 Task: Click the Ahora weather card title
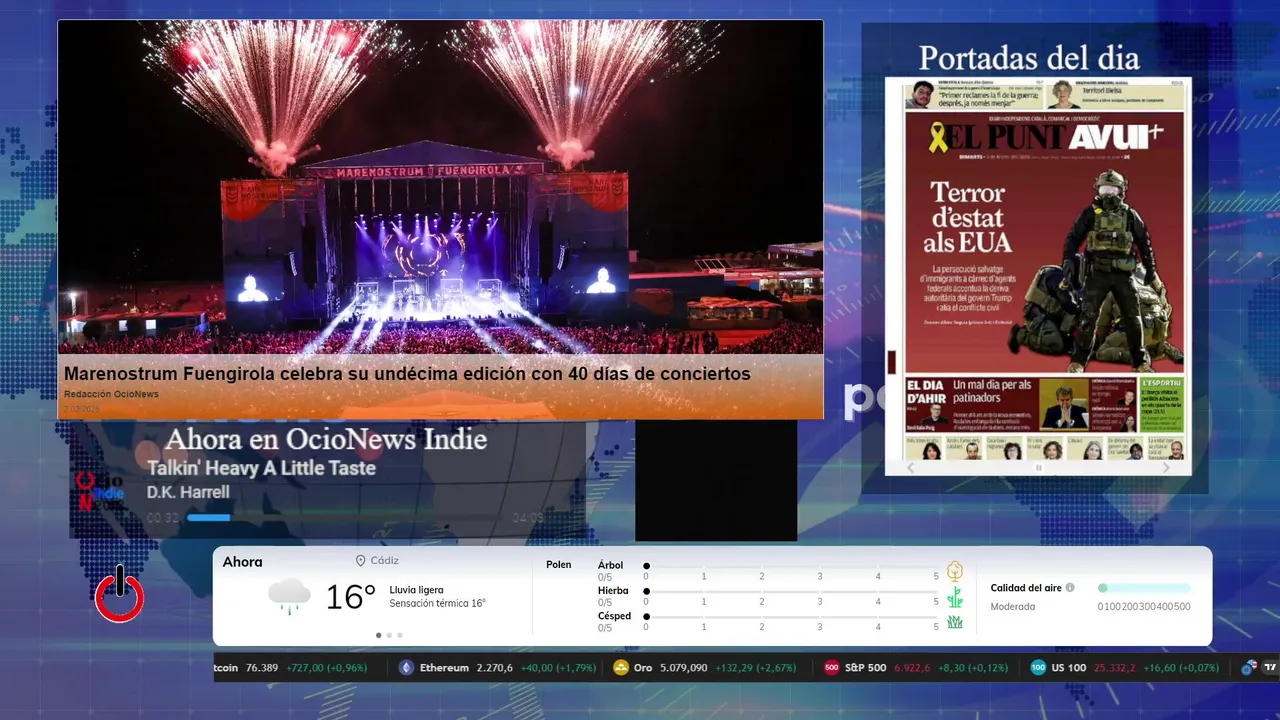click(243, 562)
